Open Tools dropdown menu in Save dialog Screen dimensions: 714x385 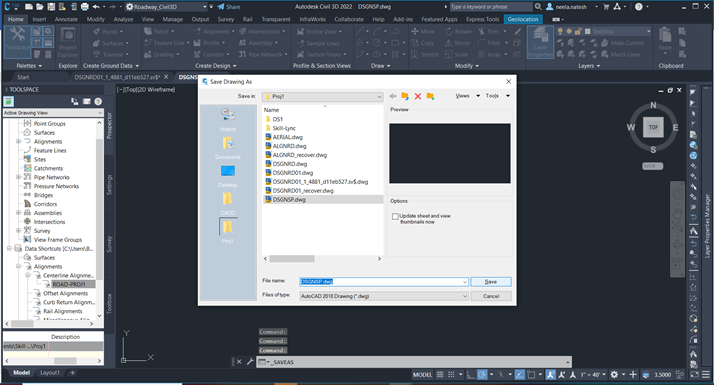click(x=497, y=96)
